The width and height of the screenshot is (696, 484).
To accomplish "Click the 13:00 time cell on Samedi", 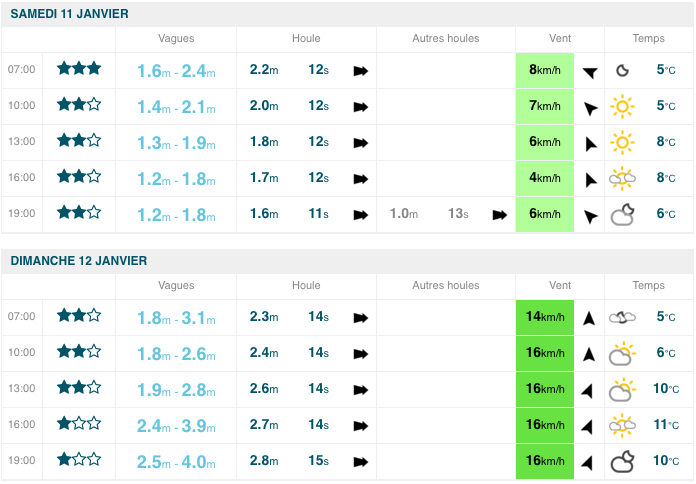I will [22, 142].
